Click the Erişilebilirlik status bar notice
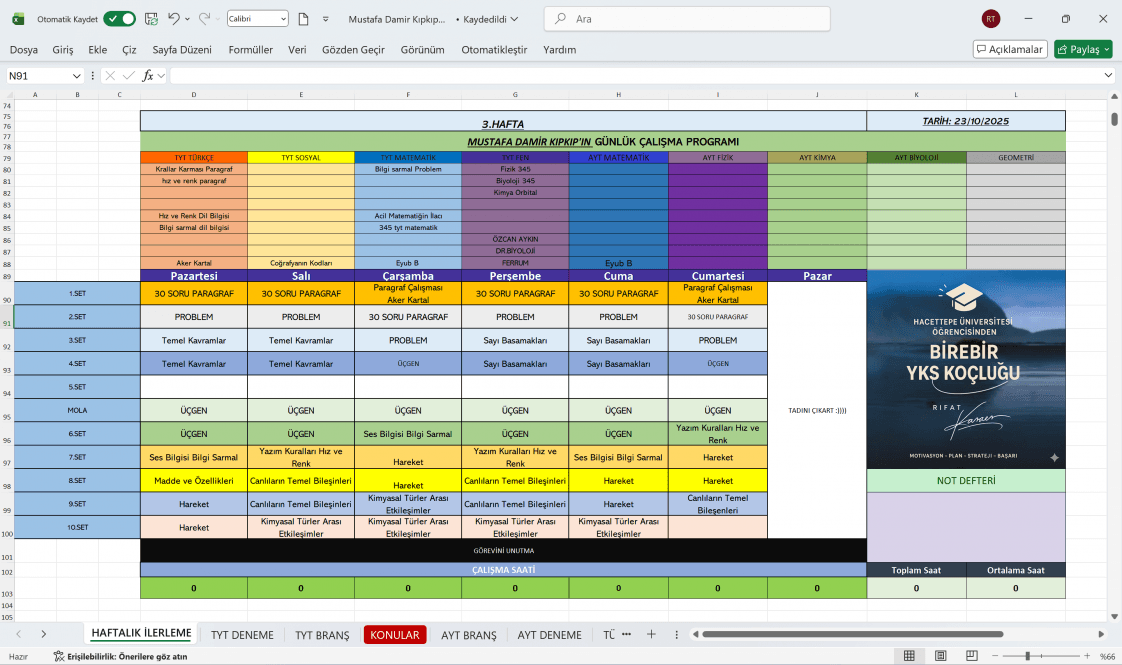 point(120,656)
